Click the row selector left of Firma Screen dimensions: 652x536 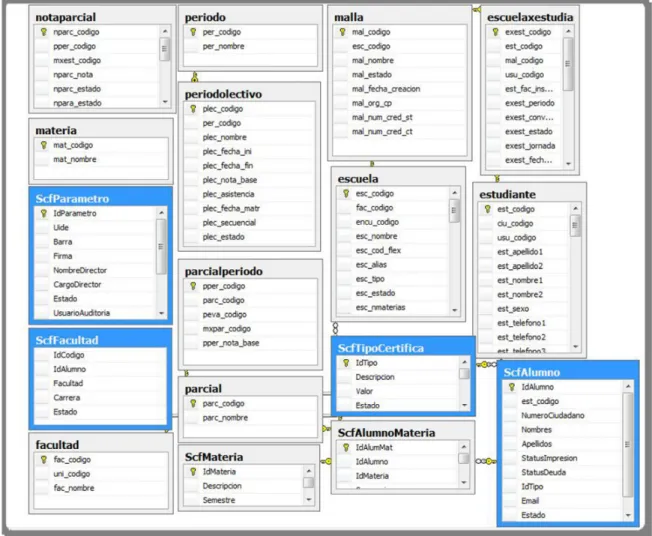42,256
